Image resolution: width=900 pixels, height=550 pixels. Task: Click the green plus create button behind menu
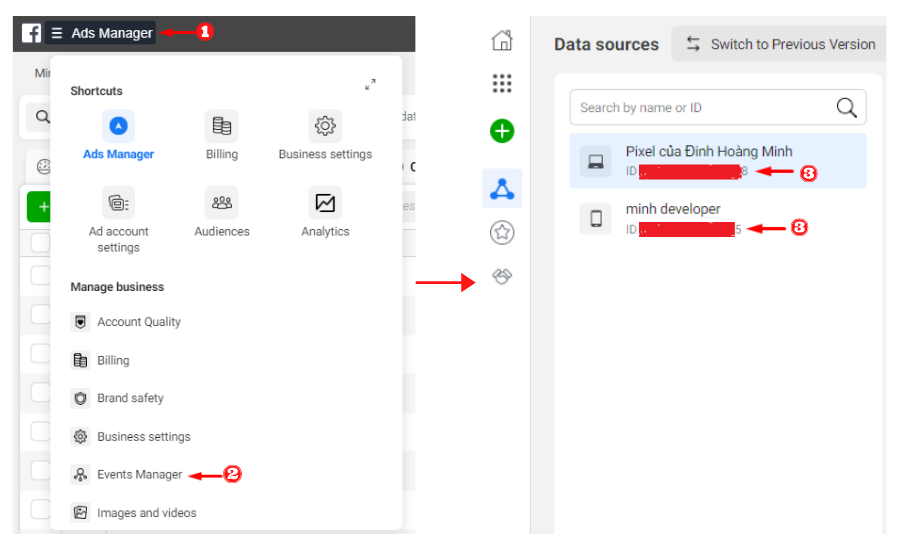pos(39,207)
